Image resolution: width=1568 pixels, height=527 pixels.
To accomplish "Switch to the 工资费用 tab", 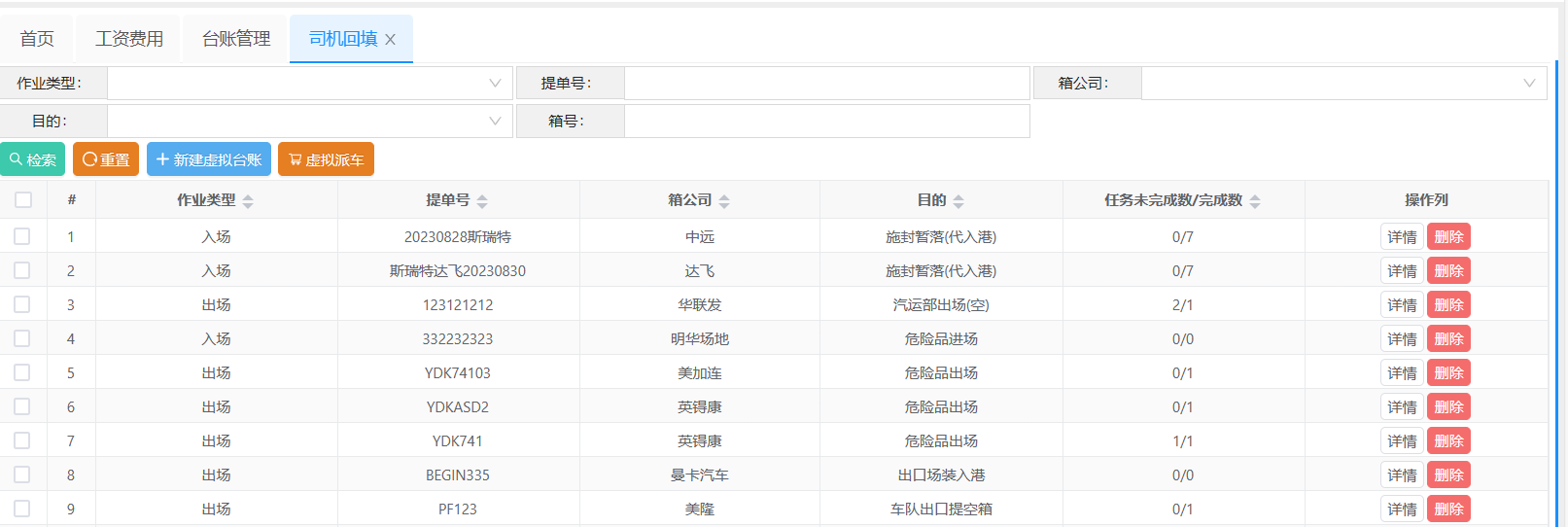I will pyautogui.click(x=129, y=39).
